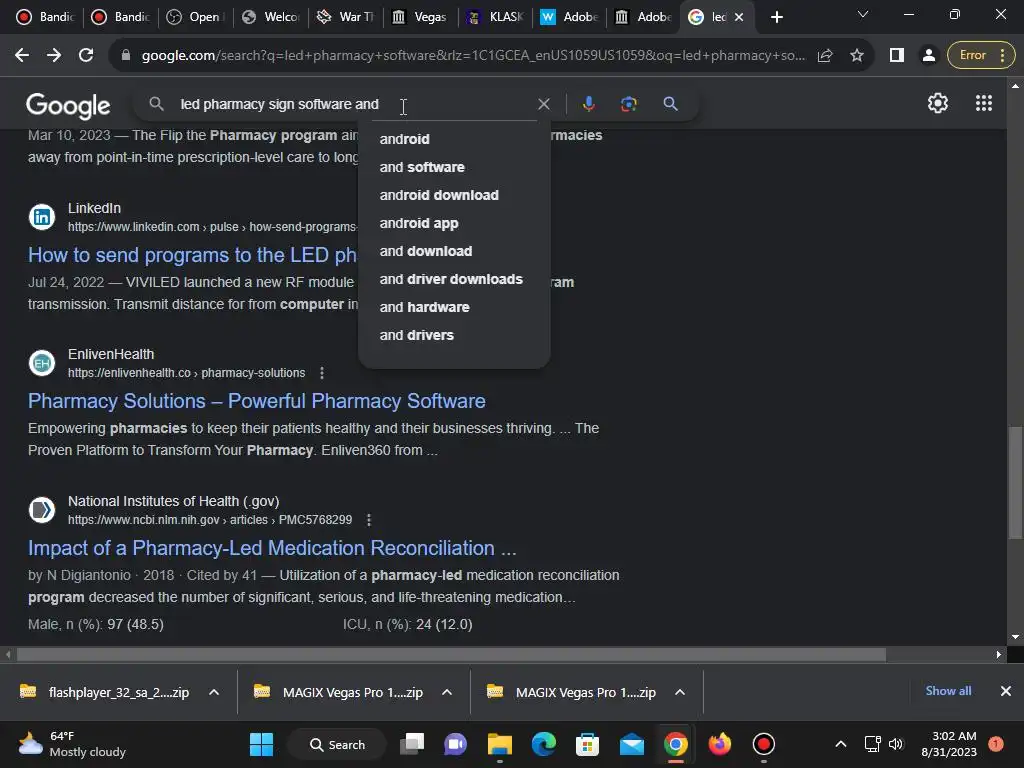The height and width of the screenshot is (768, 1024).
Task: Choose 'android app' suggestion
Action: tap(454, 223)
